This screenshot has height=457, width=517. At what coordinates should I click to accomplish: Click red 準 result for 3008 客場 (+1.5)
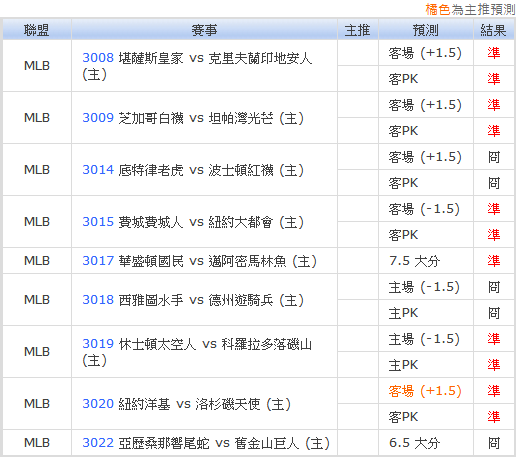[494, 53]
